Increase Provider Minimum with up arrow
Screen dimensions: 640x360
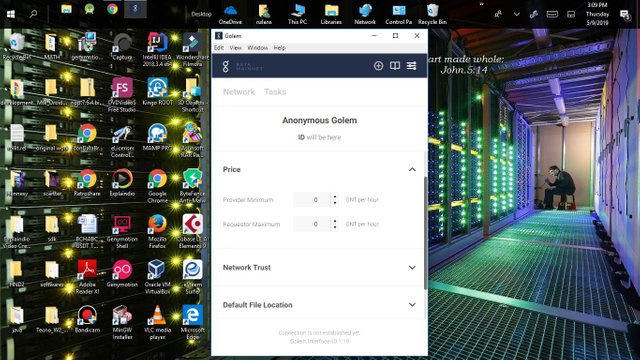coord(335,197)
